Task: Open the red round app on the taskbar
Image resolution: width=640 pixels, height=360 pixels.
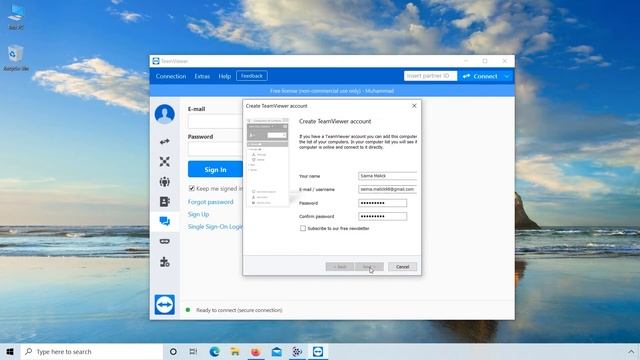Action: (x=256, y=351)
